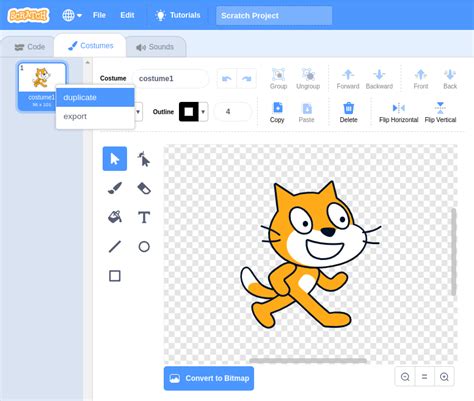This screenshot has height=401, width=474.
Task: Click the canvas horizontal scrollbar
Action: click(x=308, y=360)
